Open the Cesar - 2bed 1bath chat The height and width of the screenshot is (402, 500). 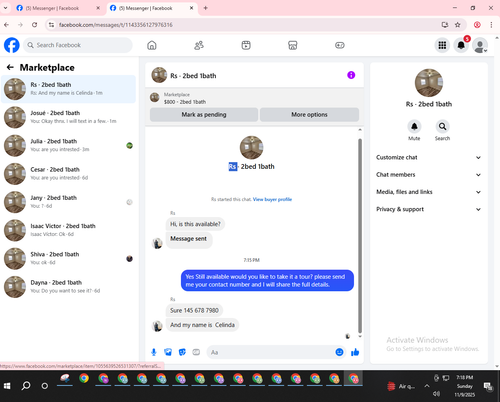coord(68,174)
